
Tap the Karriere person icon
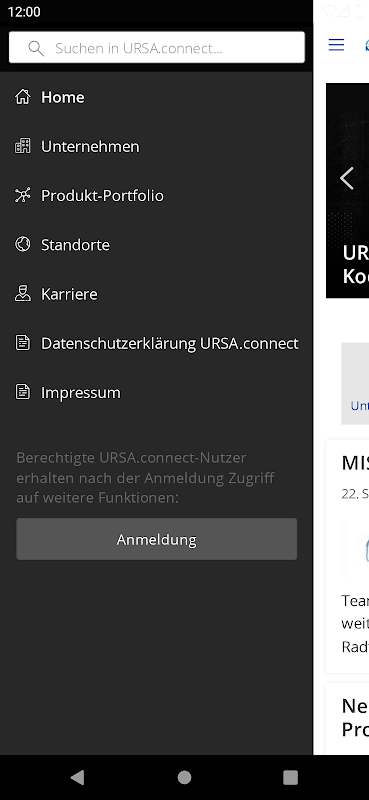click(22, 294)
